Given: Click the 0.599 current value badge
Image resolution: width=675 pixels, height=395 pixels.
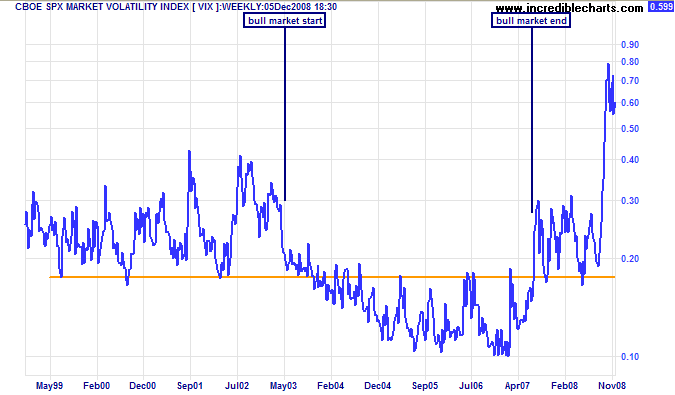Looking at the screenshot, I should coord(660,7).
